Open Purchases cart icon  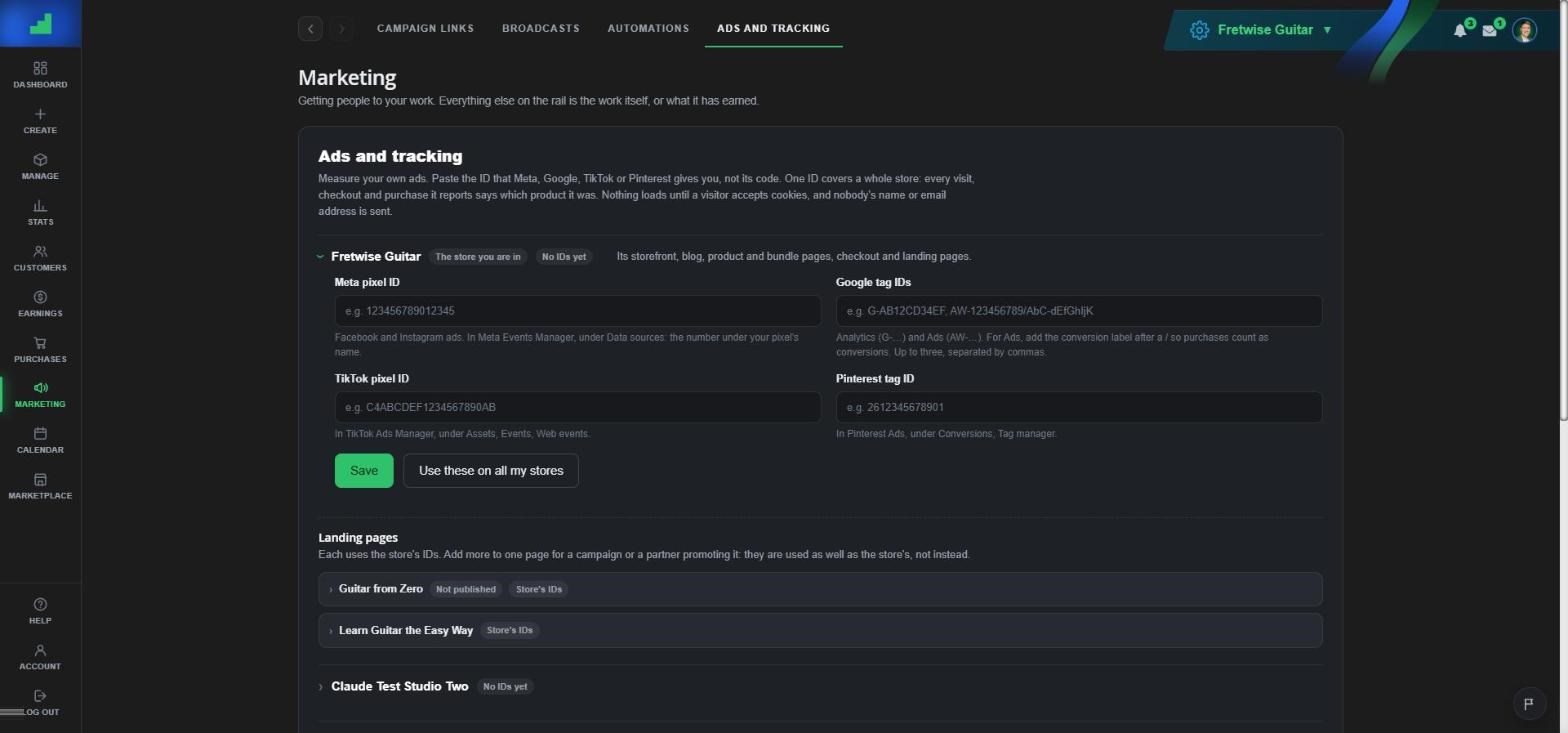pyautogui.click(x=40, y=343)
